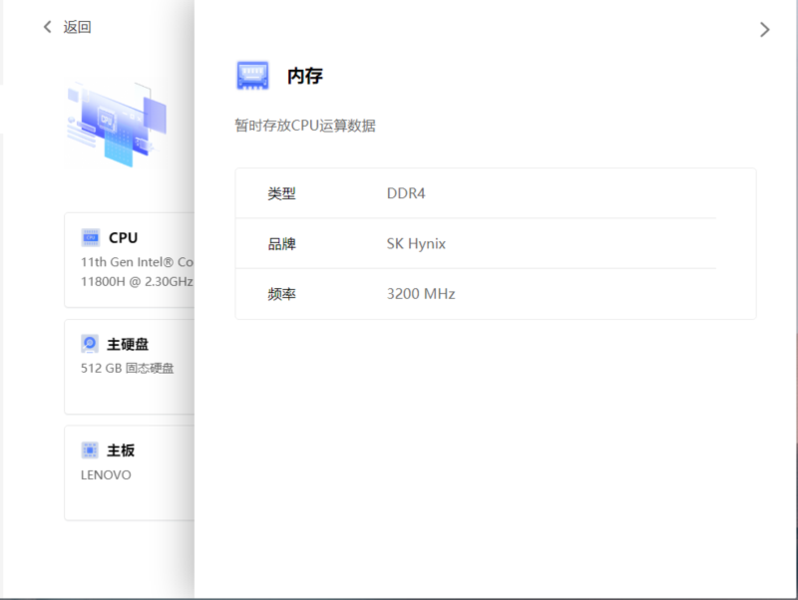Viewport: 798px width, 600px height.
Task: Select the DDR4 memory type value
Action: 406,193
